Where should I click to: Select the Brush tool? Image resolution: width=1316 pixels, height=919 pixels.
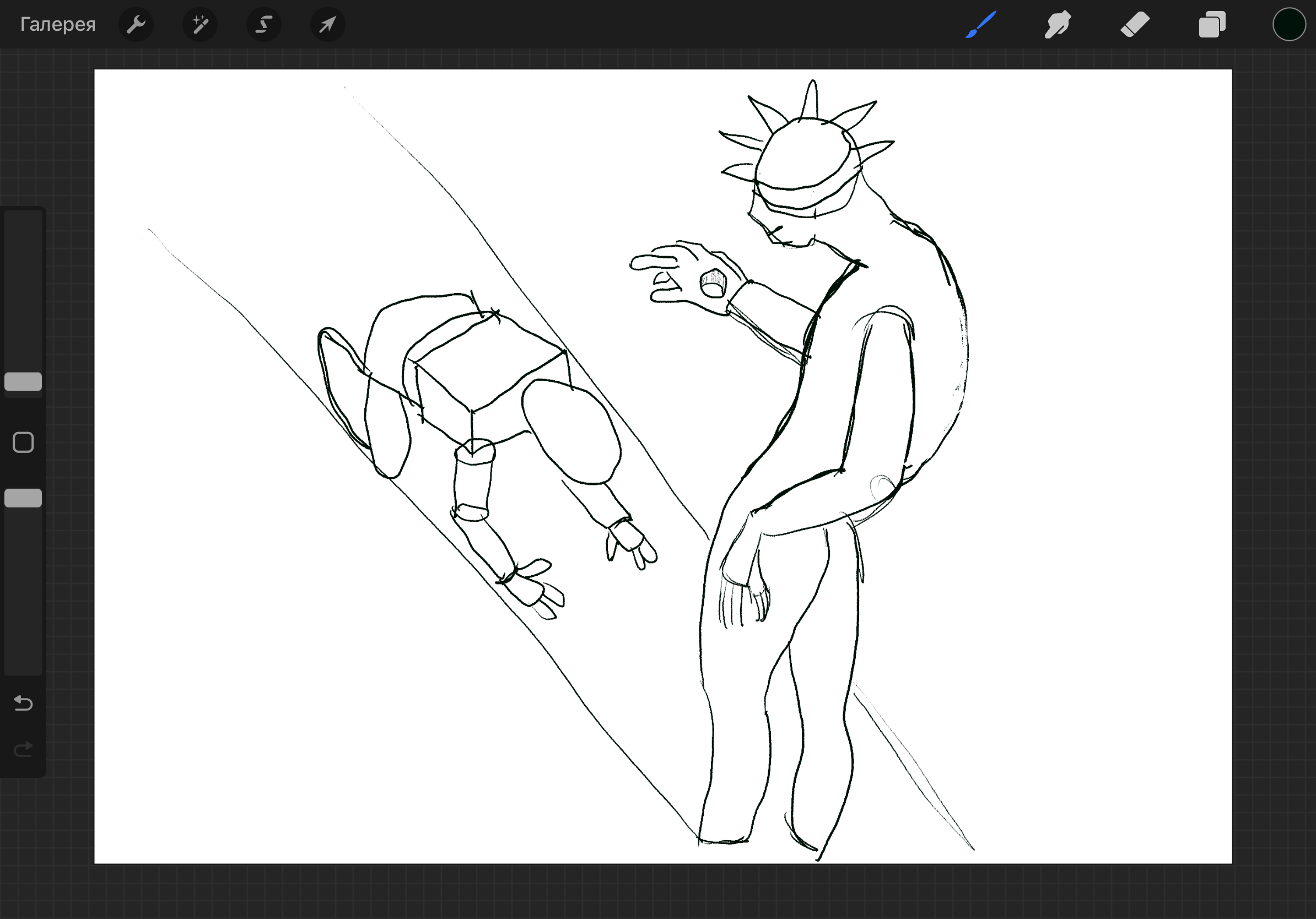click(x=981, y=25)
